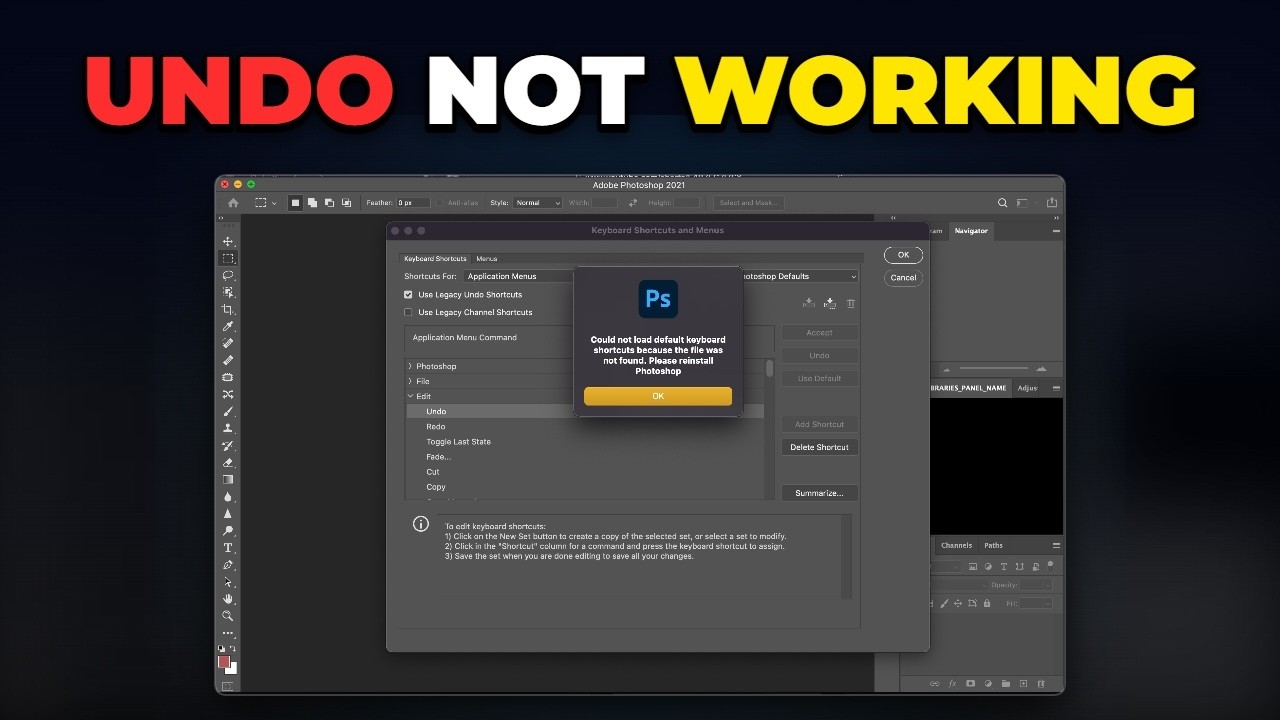Select the Crop tool
The image size is (1280, 720).
coord(228,309)
